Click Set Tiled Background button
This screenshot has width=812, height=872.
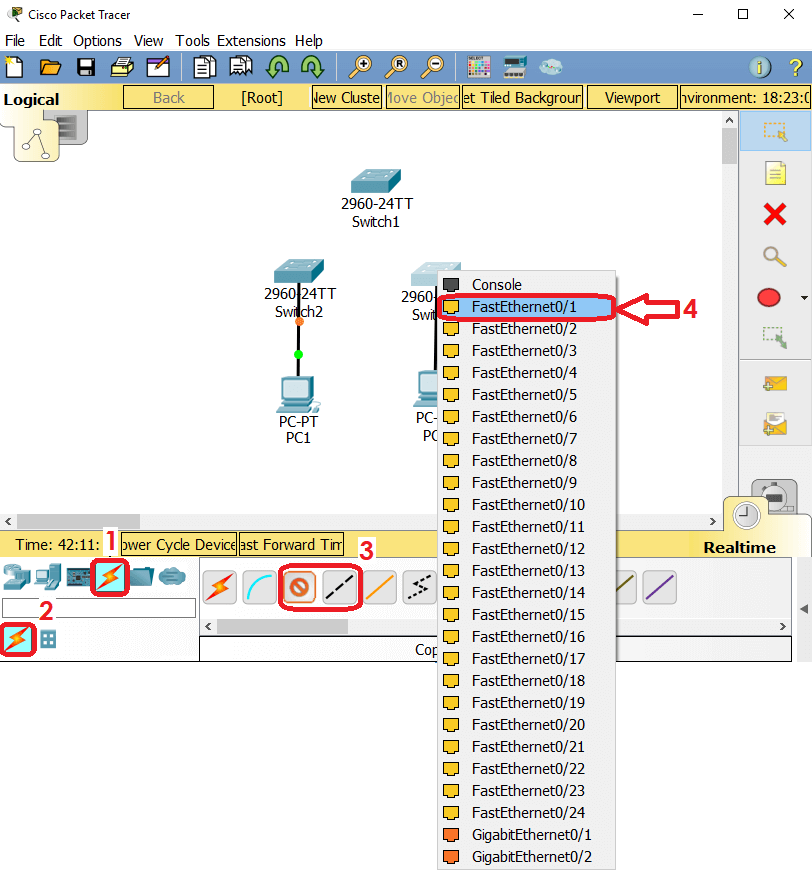(522, 98)
